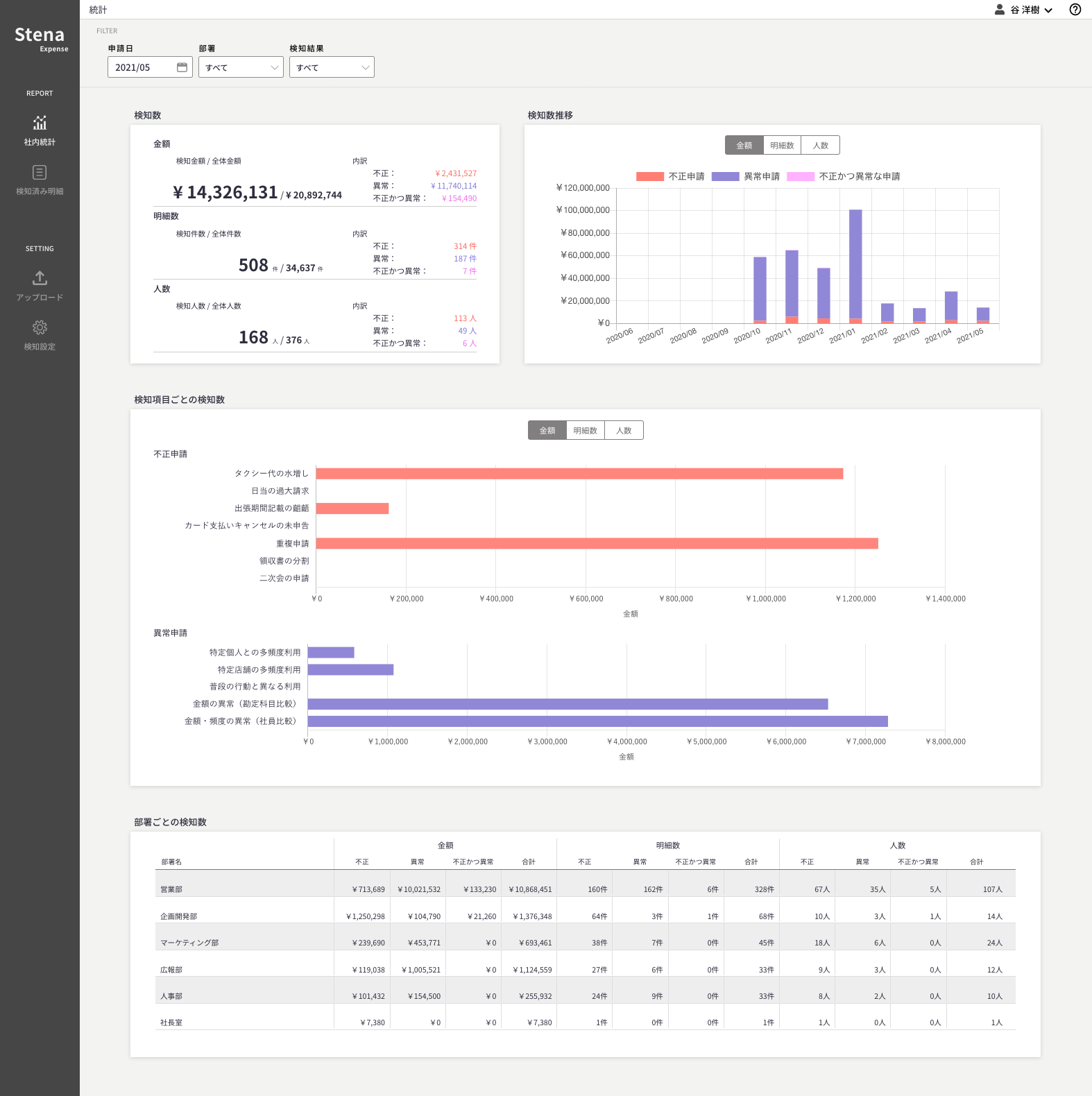Click 不正かつ異常 people count 6 人
The width and height of the screenshot is (1092, 1096).
[470, 343]
